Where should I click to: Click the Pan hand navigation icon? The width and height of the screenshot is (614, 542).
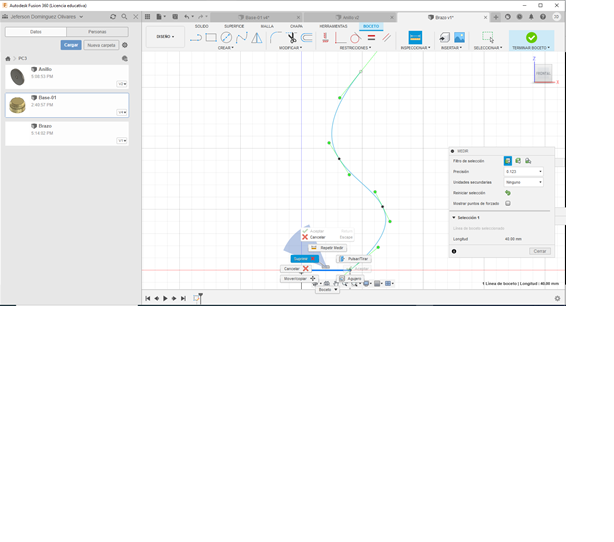pyautogui.click(x=336, y=284)
